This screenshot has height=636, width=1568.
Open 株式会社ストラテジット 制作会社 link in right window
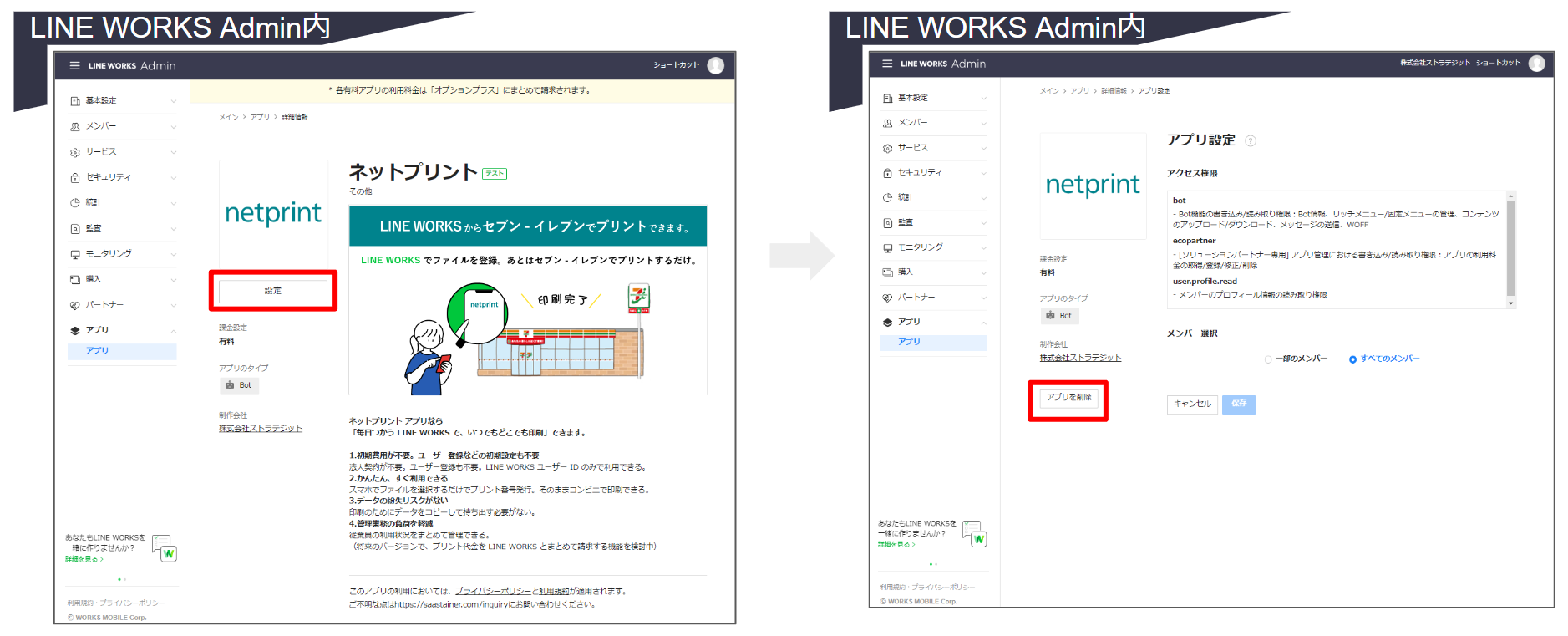[1080, 358]
